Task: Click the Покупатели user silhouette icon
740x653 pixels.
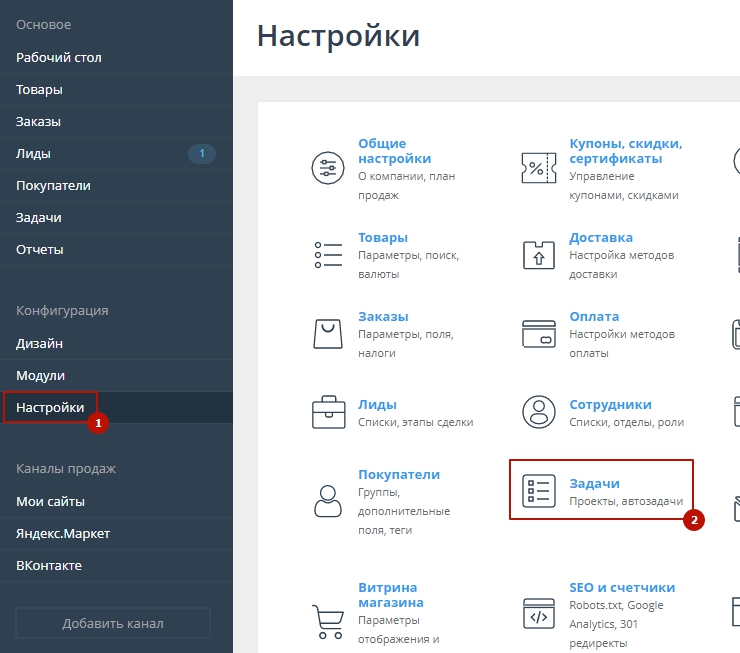Action: click(327, 498)
